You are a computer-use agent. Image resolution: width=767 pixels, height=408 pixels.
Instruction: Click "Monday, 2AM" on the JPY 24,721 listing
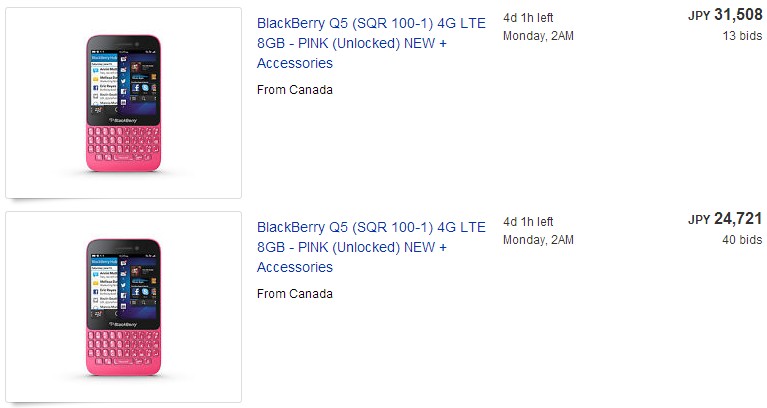point(538,240)
